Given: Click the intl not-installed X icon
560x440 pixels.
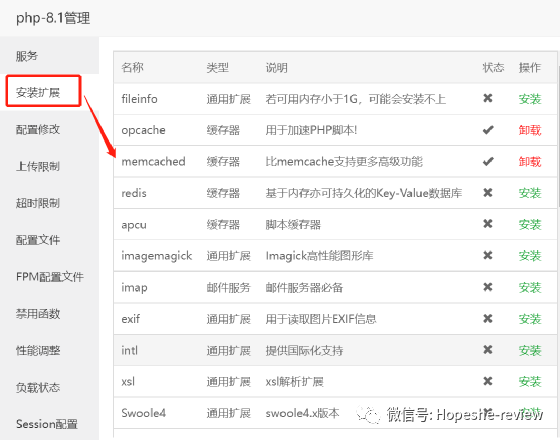Looking at the screenshot, I should click(488, 349).
